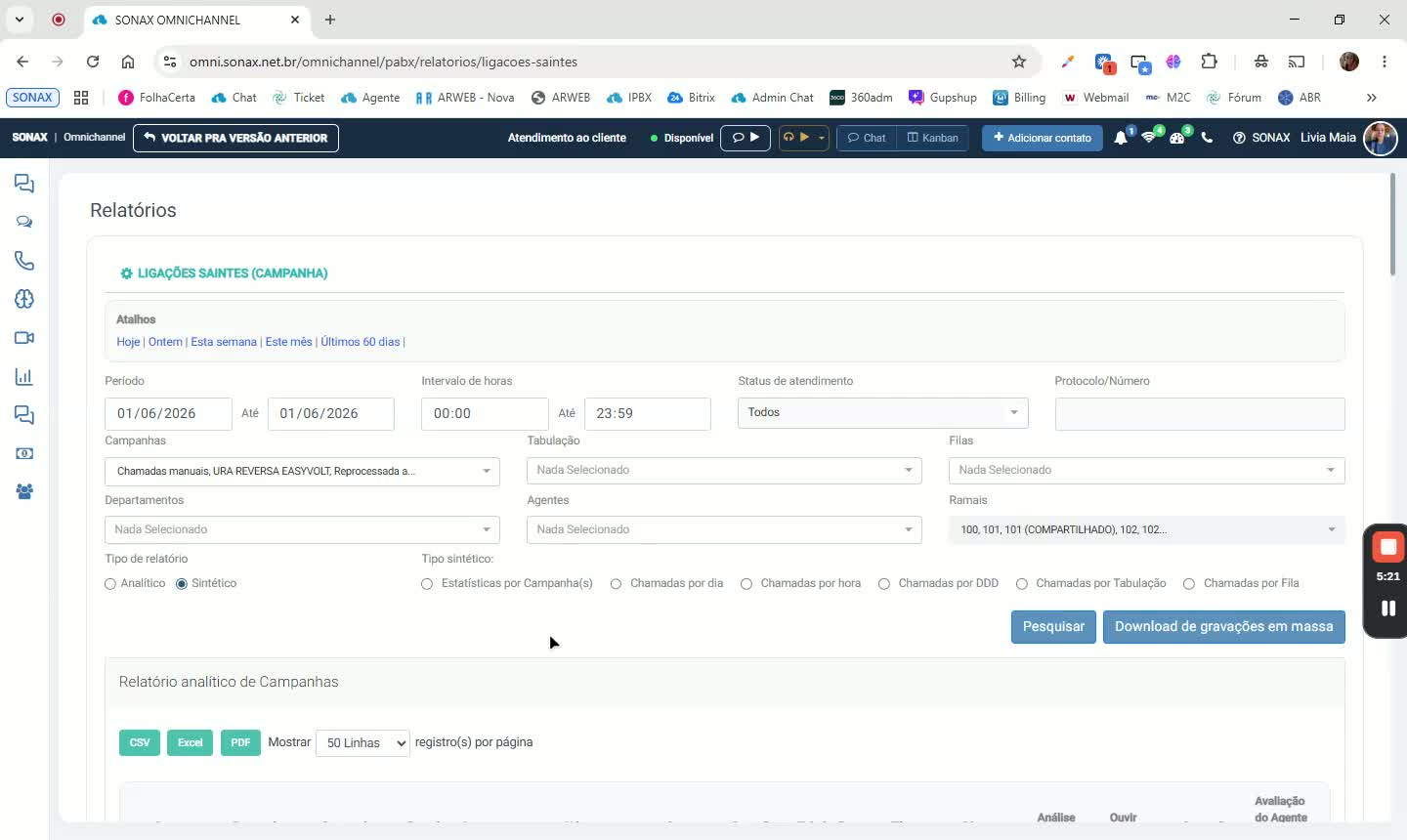Image resolution: width=1407 pixels, height=840 pixels.
Task: Open the FolhaCerta bookmark
Action: (x=156, y=98)
